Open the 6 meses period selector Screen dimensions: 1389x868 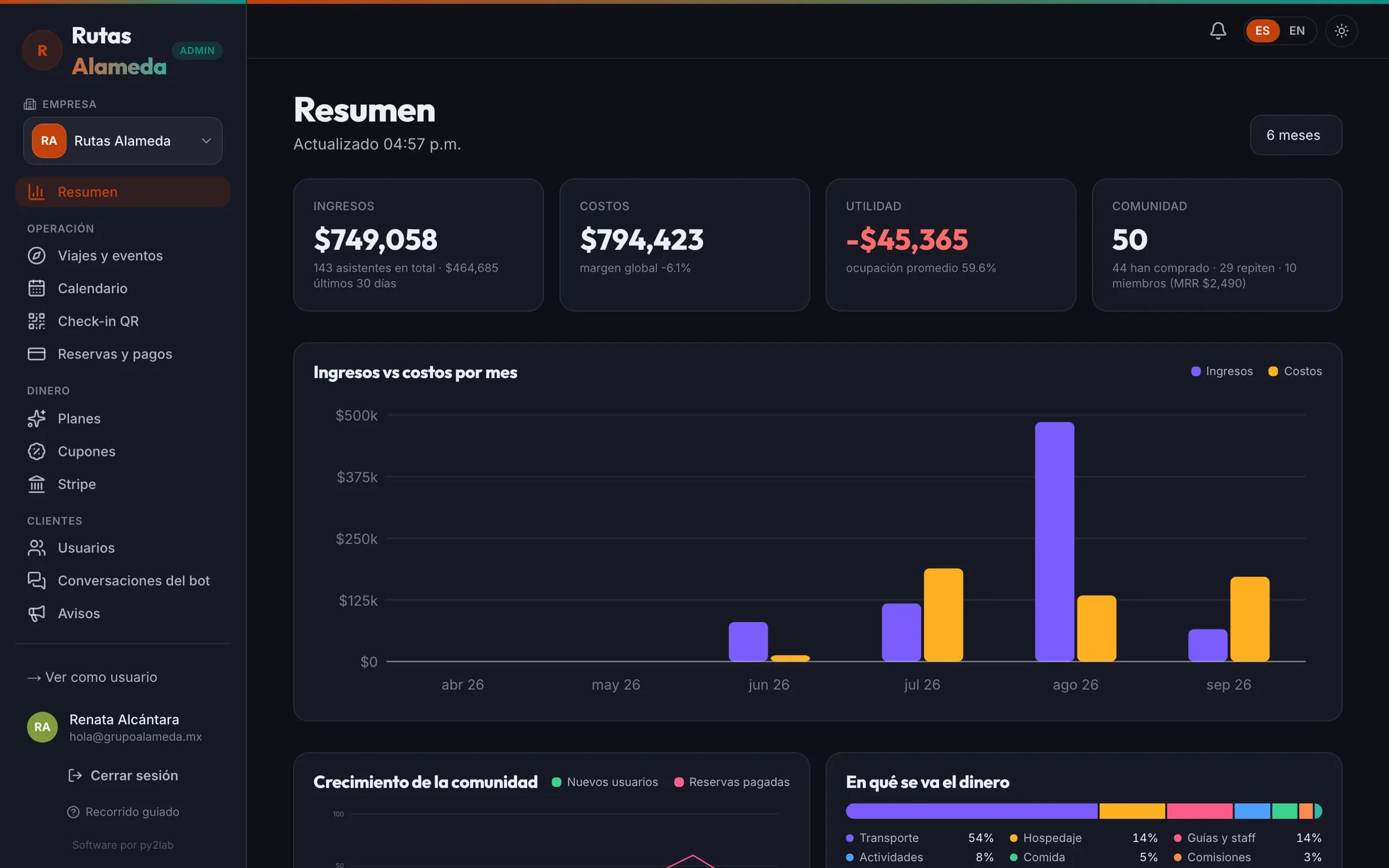click(x=1296, y=135)
